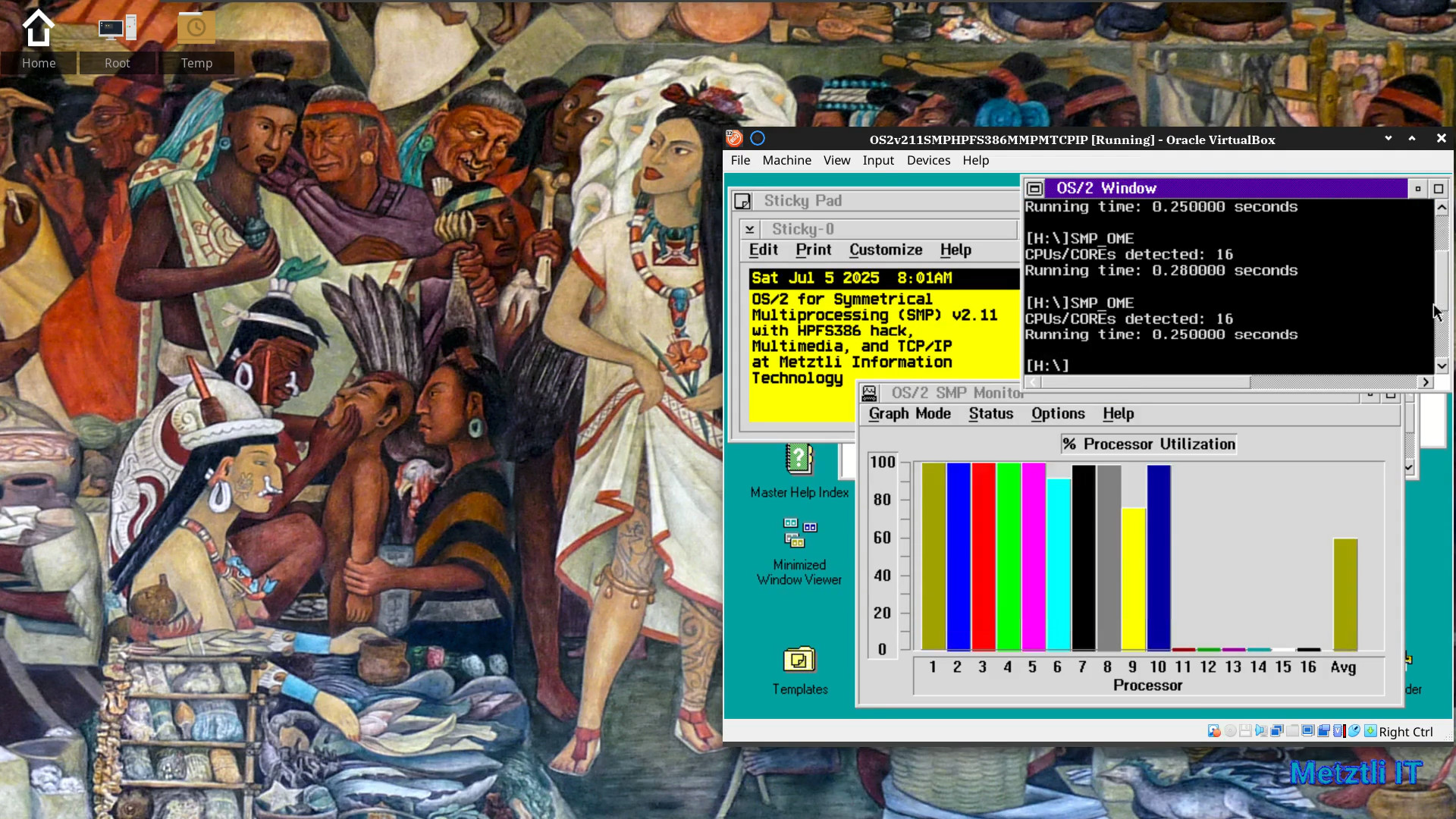The height and width of the screenshot is (819, 1456).
Task: Shade the VirtualBox window with down chevron
Action: coord(1388,138)
